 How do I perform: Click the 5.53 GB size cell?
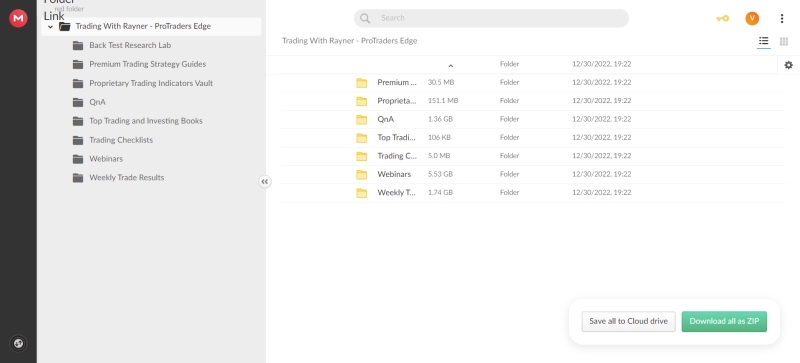pos(440,174)
